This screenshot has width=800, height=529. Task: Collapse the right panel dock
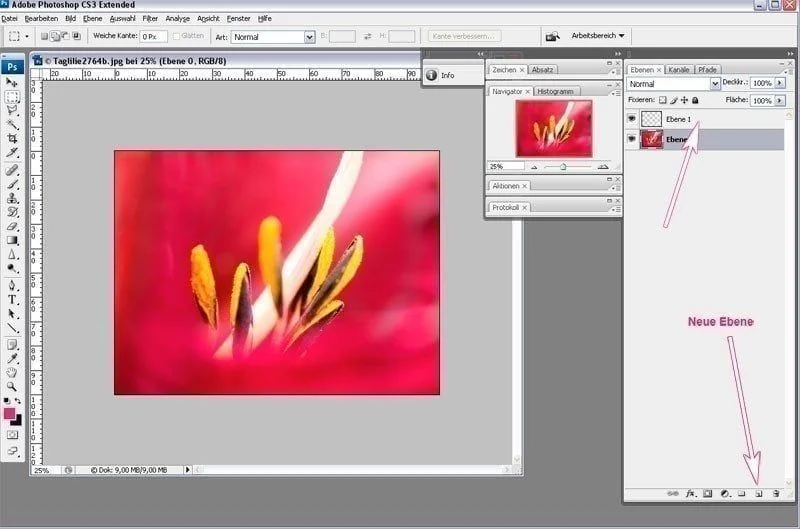coord(790,54)
